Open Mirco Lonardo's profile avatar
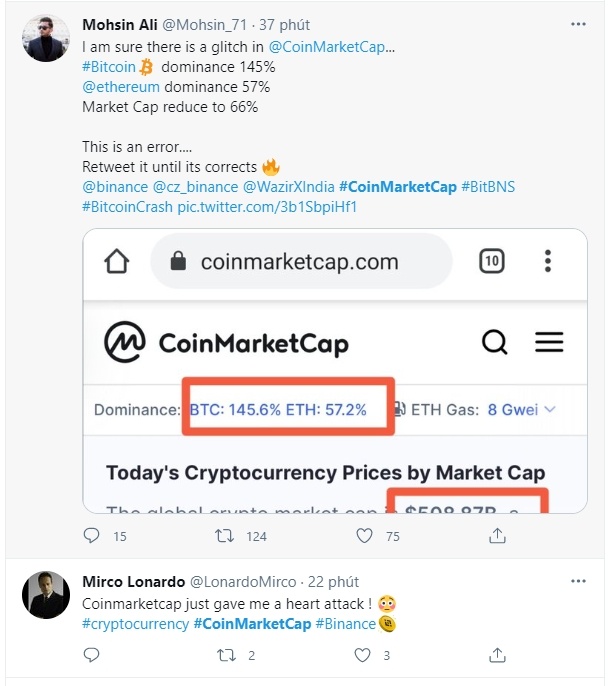This screenshot has height=686, width=616. coord(46,596)
